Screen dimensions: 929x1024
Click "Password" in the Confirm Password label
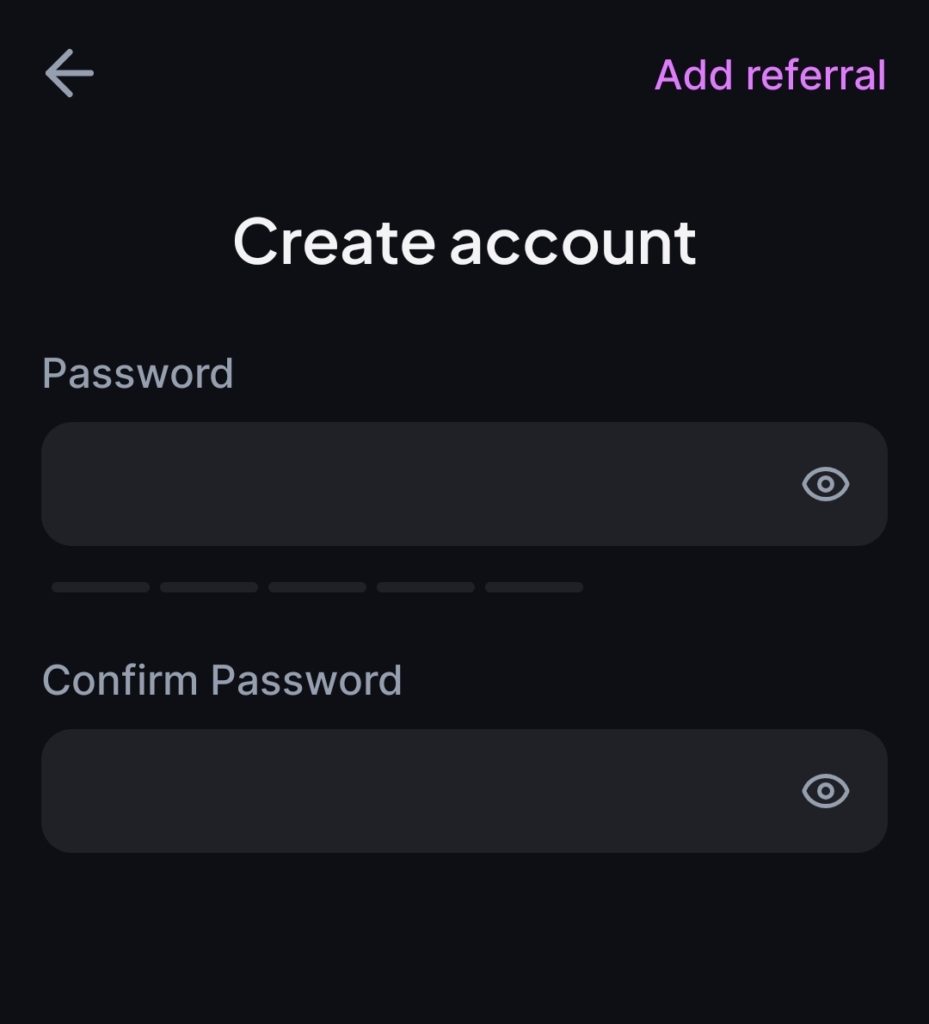pos(306,681)
